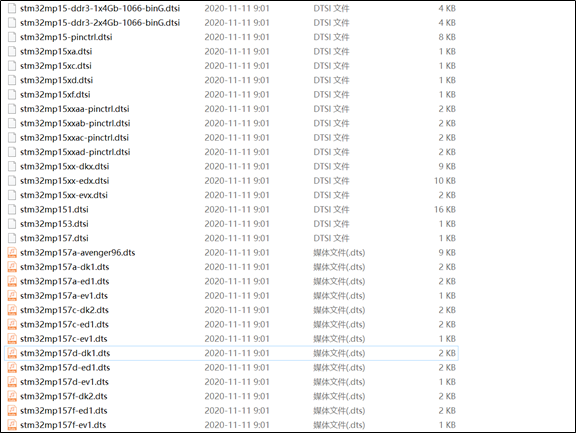The height and width of the screenshot is (433, 576).
Task: Select the stm32mp157c-ed1.dts file name
Action: 64,324
